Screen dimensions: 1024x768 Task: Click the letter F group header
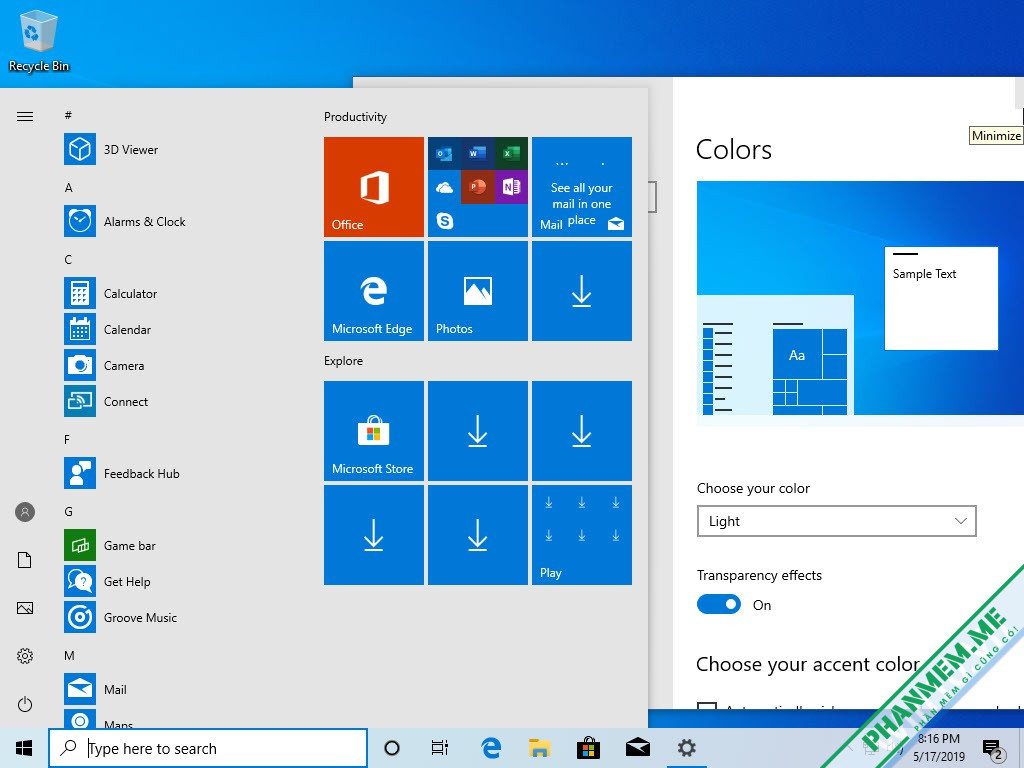(x=67, y=440)
